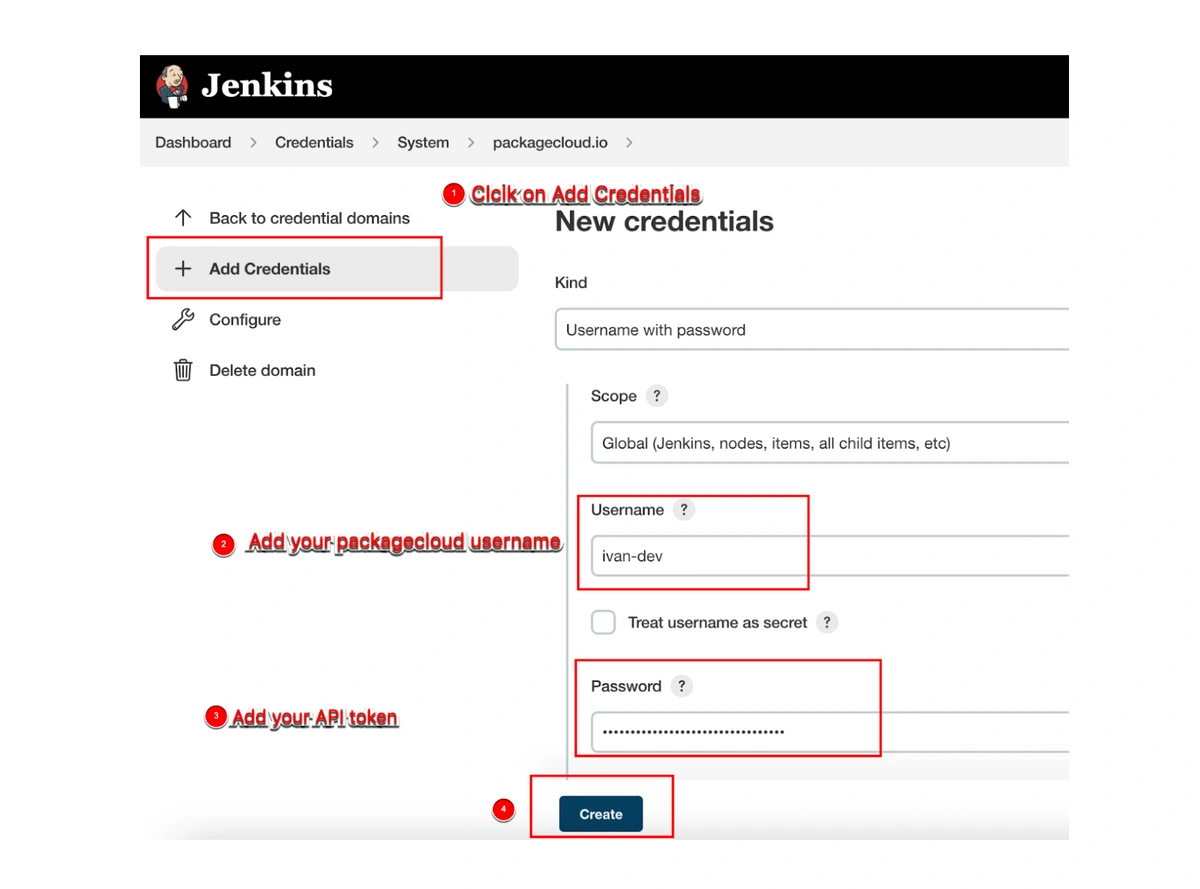Viewport: 1200px width, 889px height.
Task: Open help for Treat username as secret
Action: [826, 622]
